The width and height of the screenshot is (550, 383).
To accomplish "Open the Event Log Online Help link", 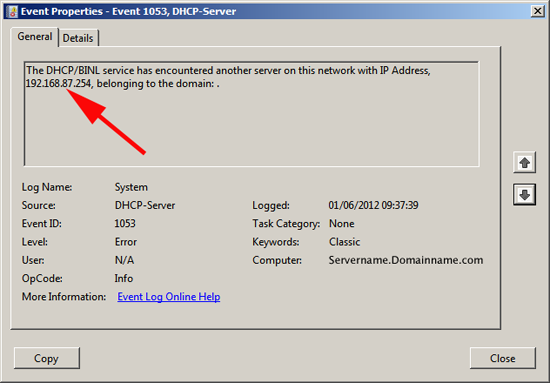I will (169, 297).
